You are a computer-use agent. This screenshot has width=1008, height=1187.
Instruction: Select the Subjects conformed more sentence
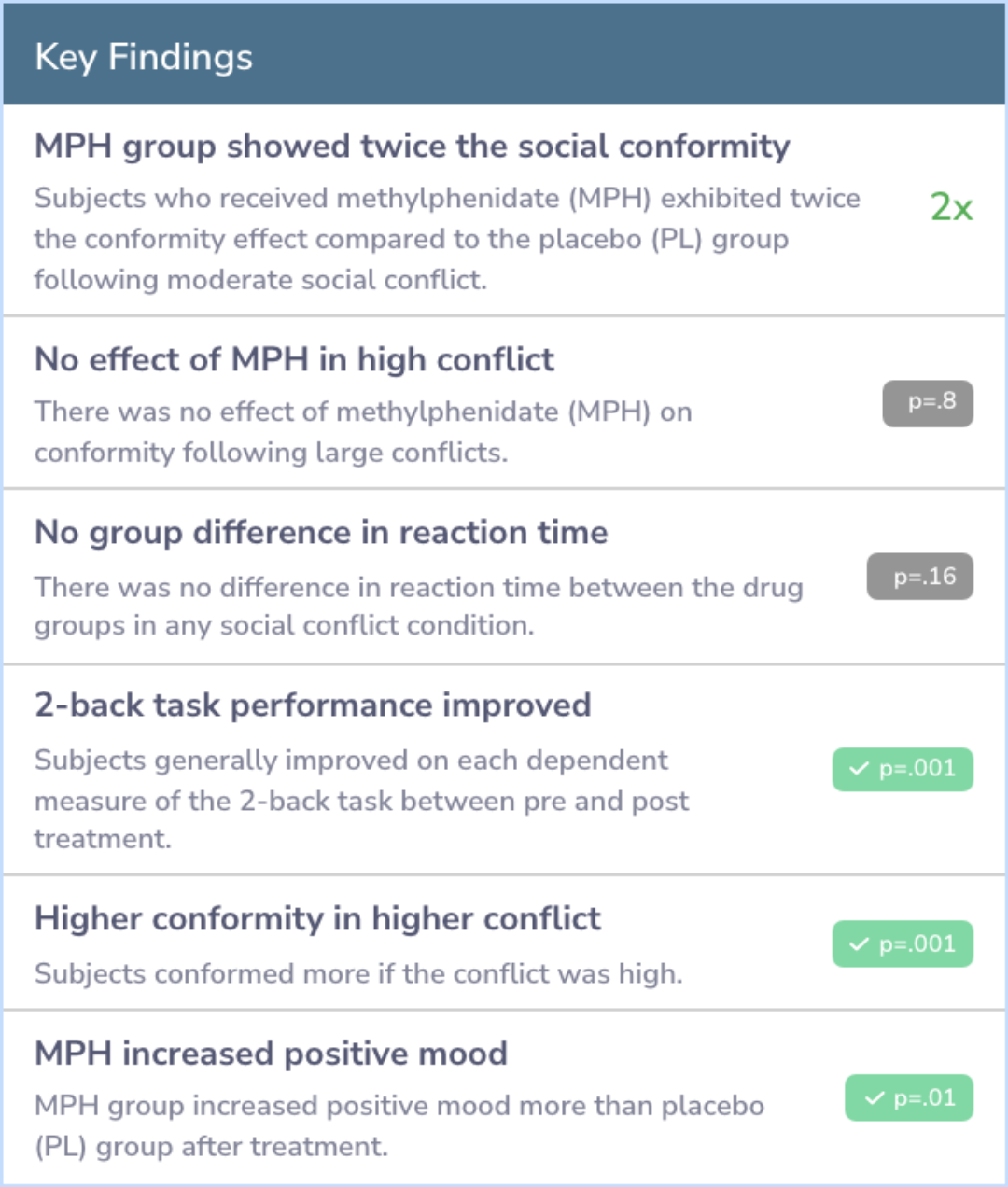pos(358,974)
